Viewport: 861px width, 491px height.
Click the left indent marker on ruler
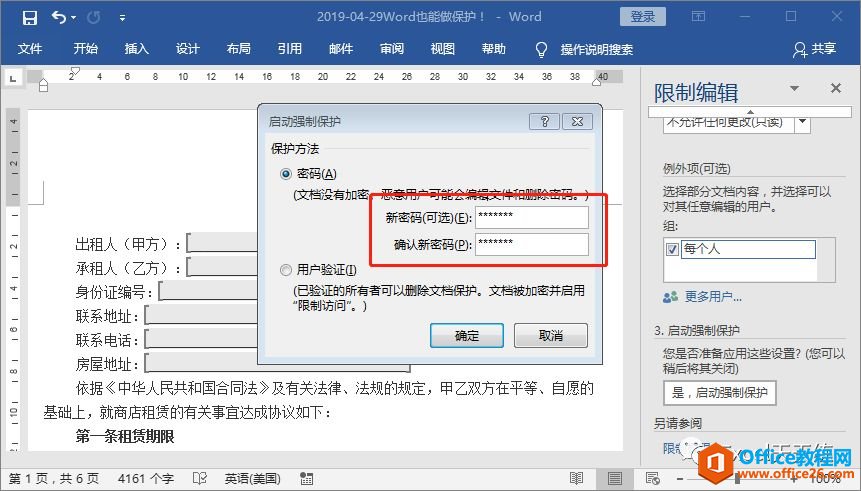tap(43, 85)
